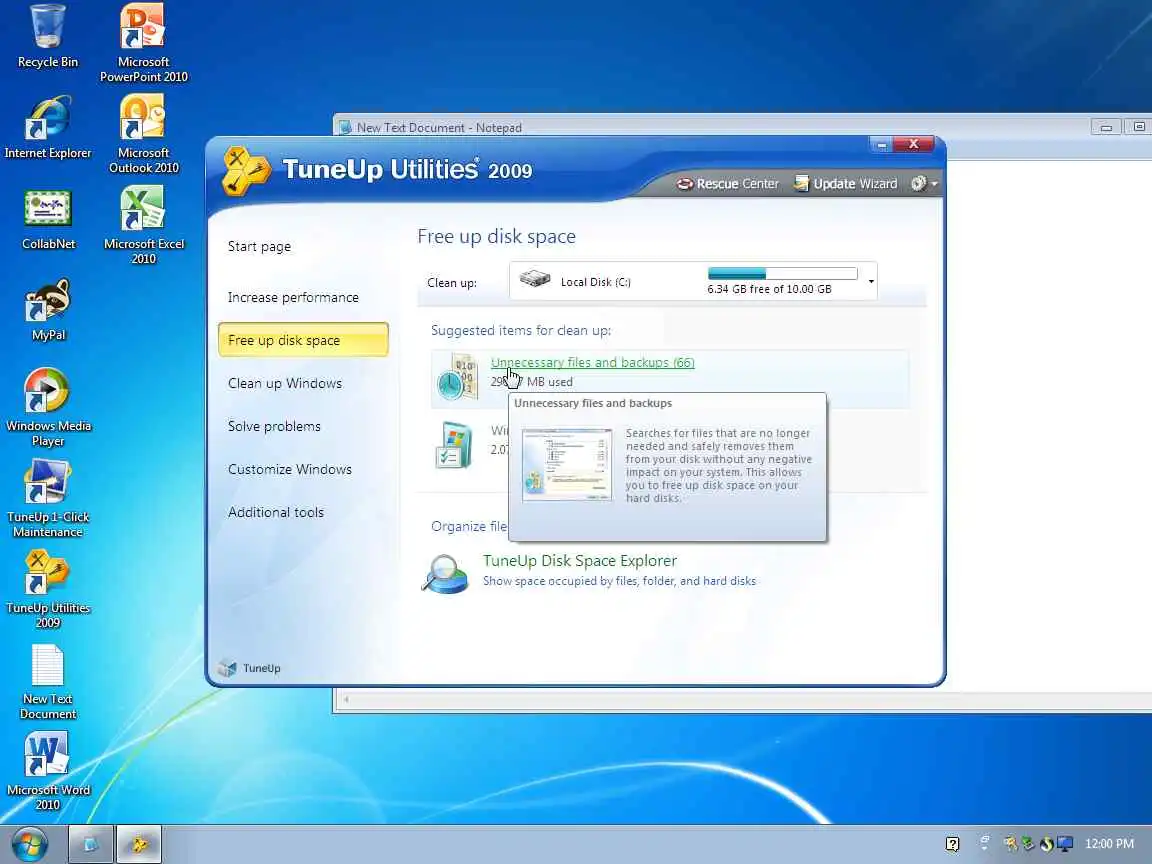Launch Microsoft Excel 2010 desktop shortcut
This screenshot has width=1152, height=864.
tap(143, 225)
